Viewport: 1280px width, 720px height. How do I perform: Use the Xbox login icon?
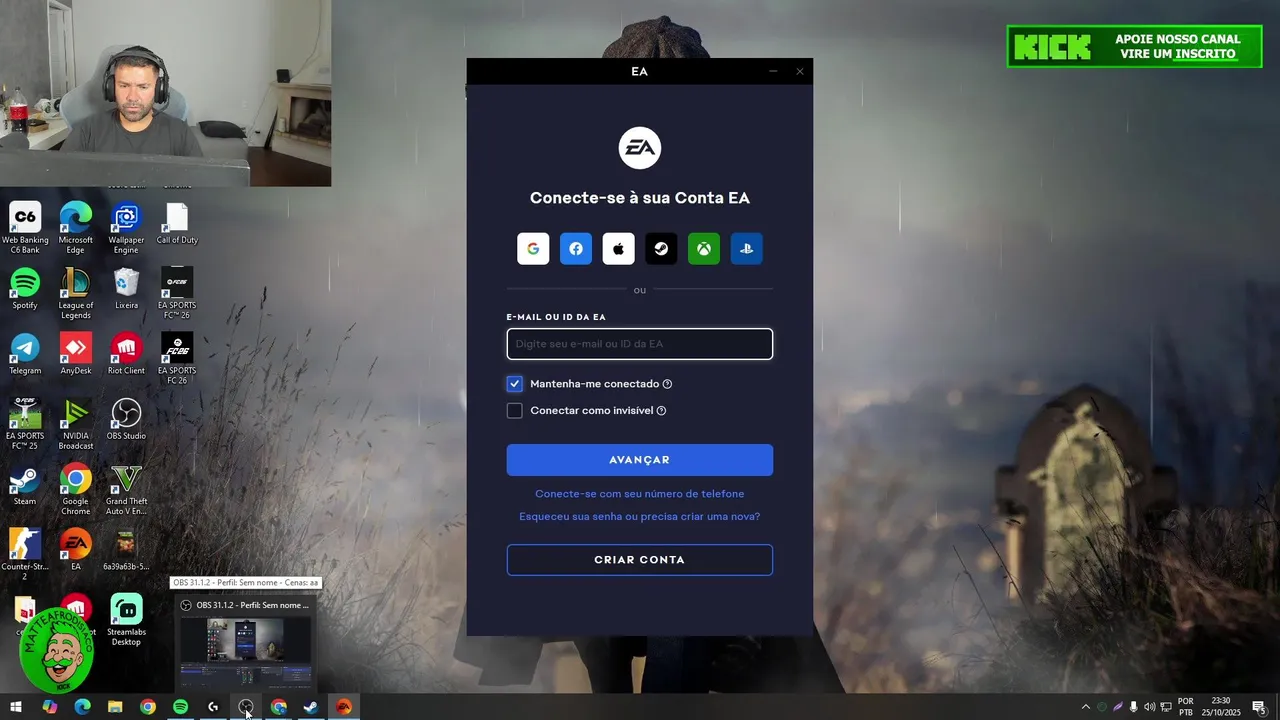click(704, 249)
